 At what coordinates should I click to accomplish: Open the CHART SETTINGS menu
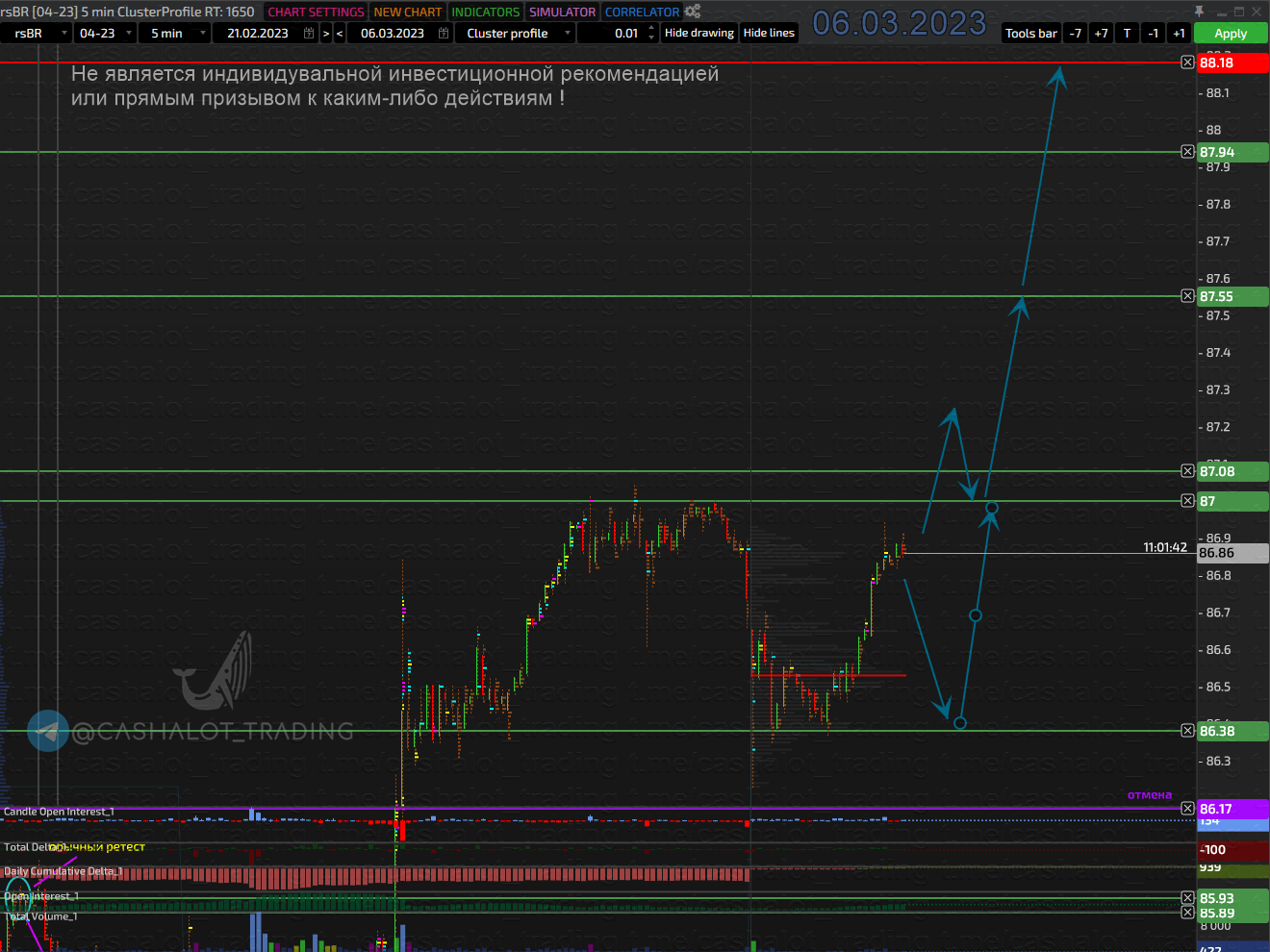(316, 12)
